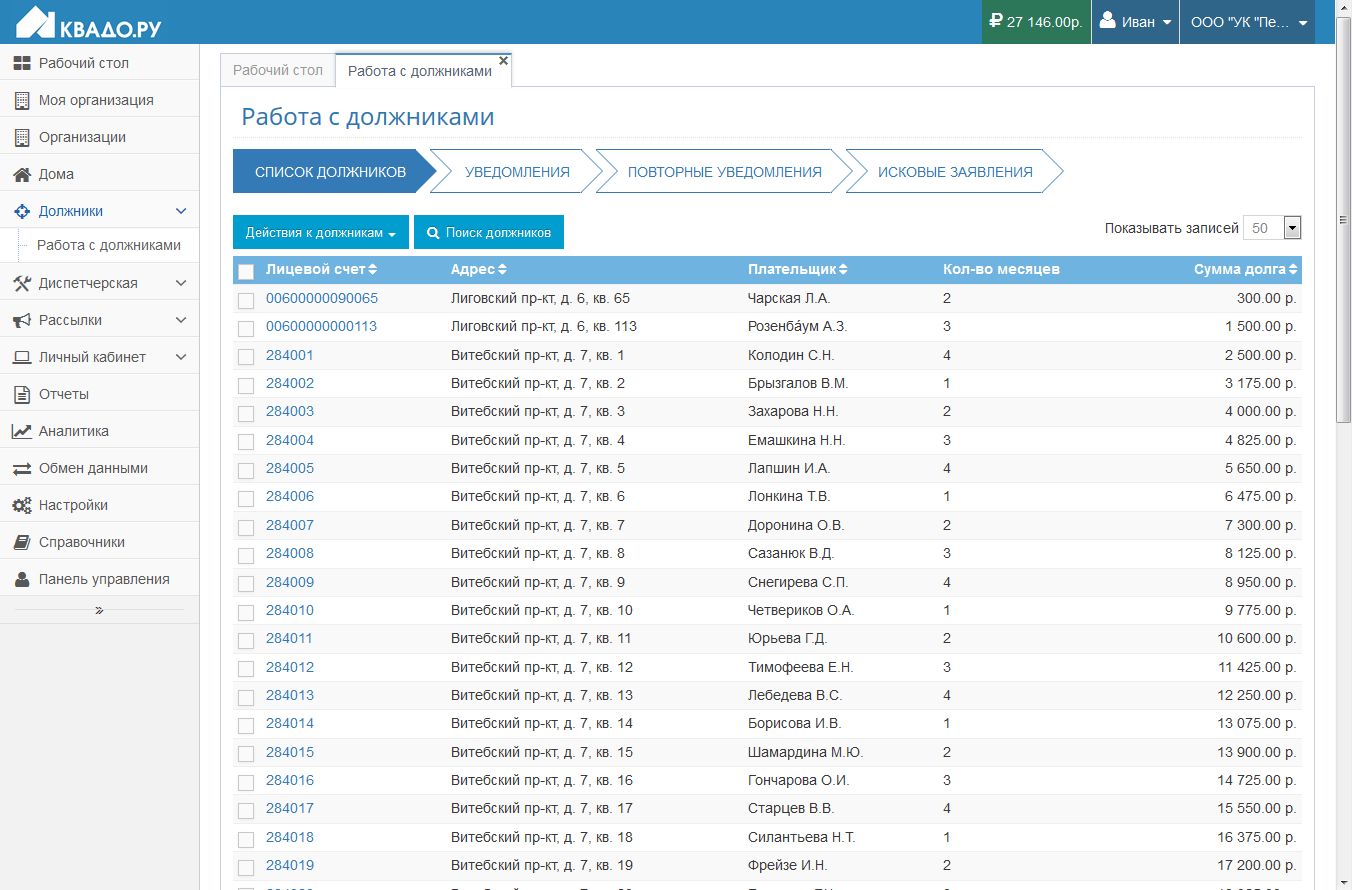
Task: Open Работа с должниками sidebar subitem
Action: pyautogui.click(x=109, y=245)
